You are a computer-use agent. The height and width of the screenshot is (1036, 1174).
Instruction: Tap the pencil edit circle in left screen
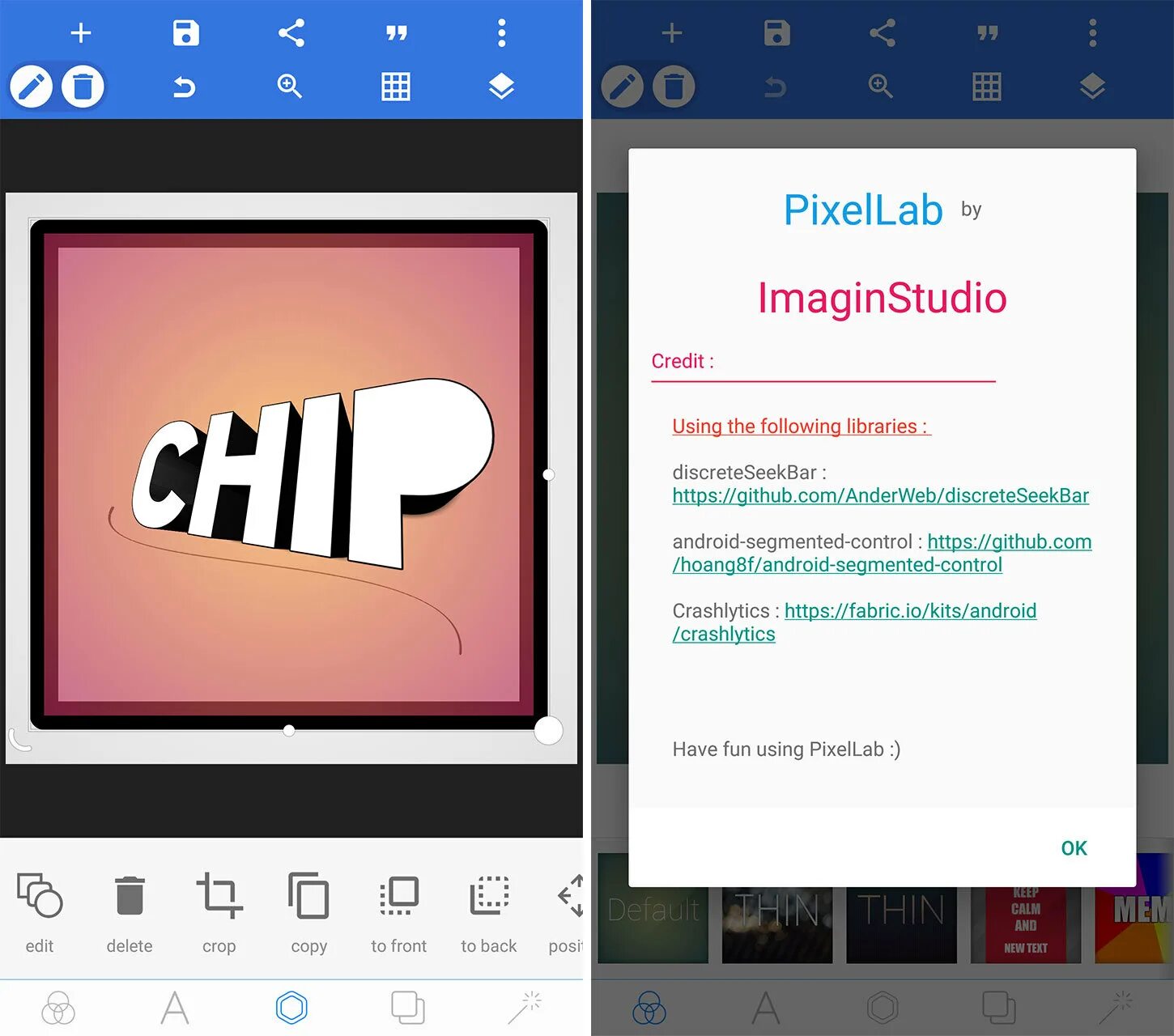coord(31,87)
